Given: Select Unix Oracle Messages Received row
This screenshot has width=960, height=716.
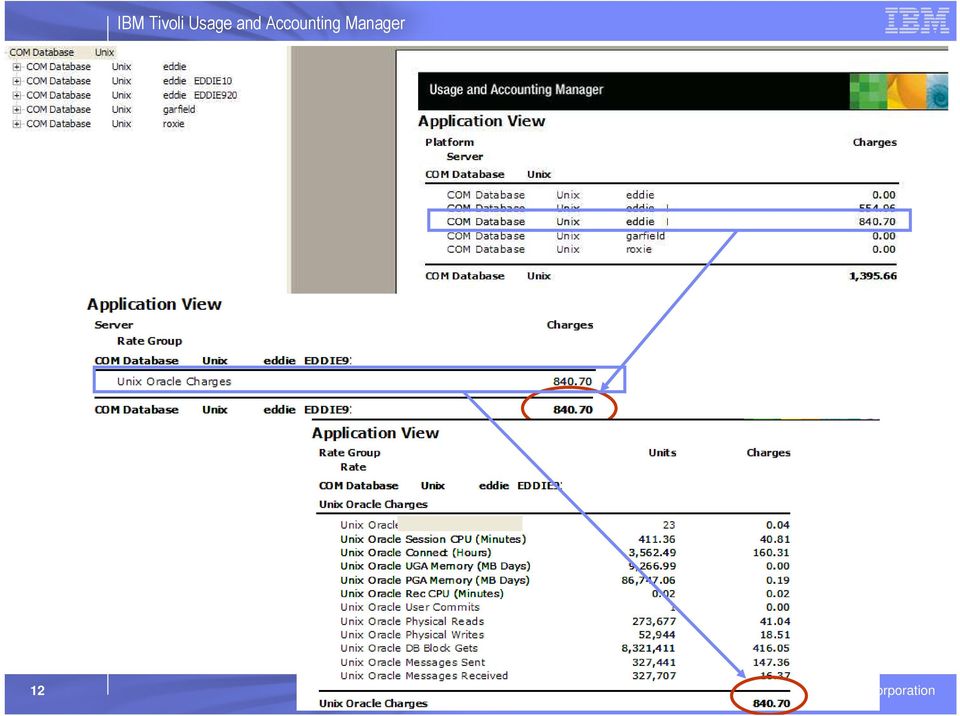Looking at the screenshot, I should pyautogui.click(x=564, y=676).
